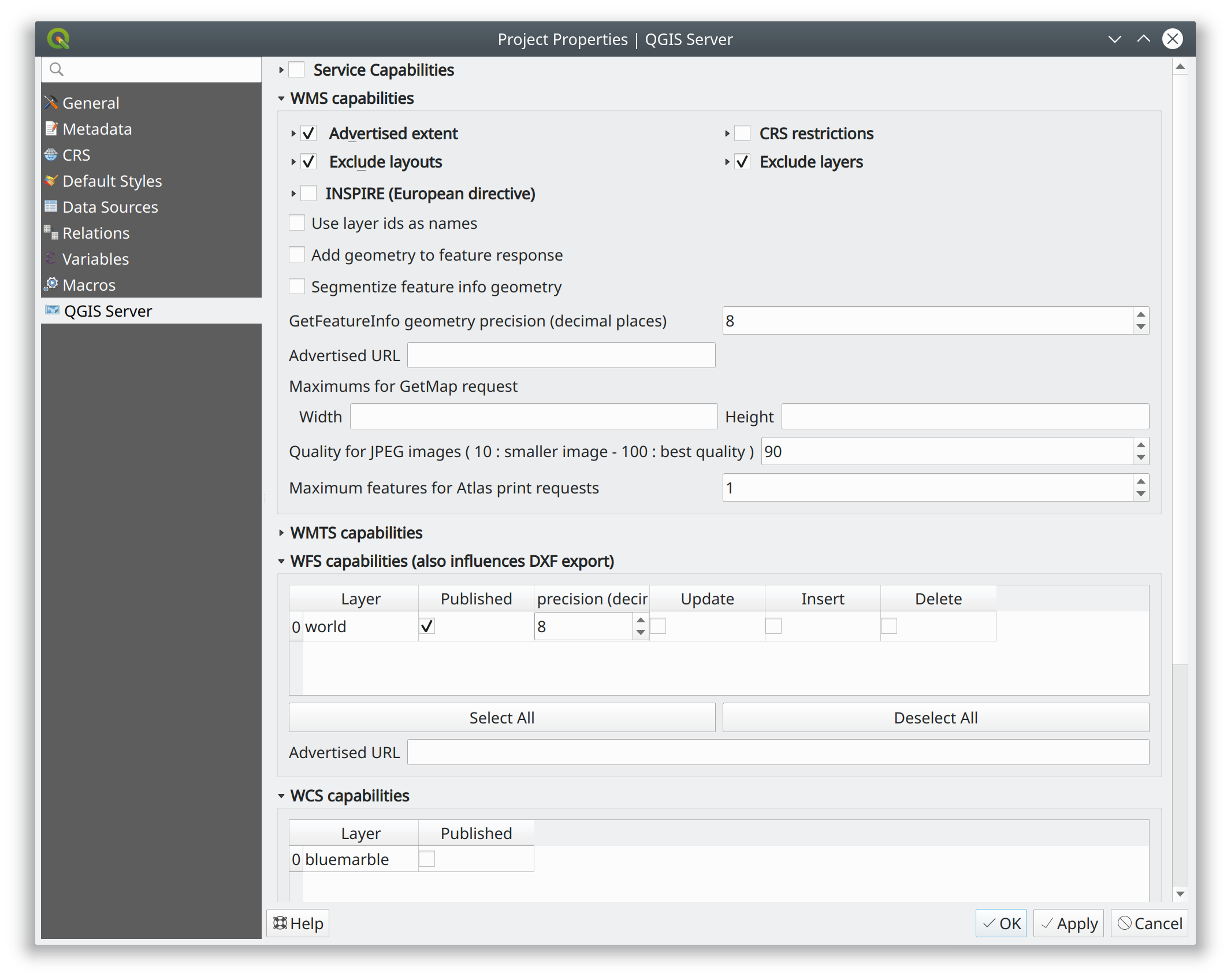Click Deselect All button
The height and width of the screenshot is (980, 1231).
click(936, 718)
